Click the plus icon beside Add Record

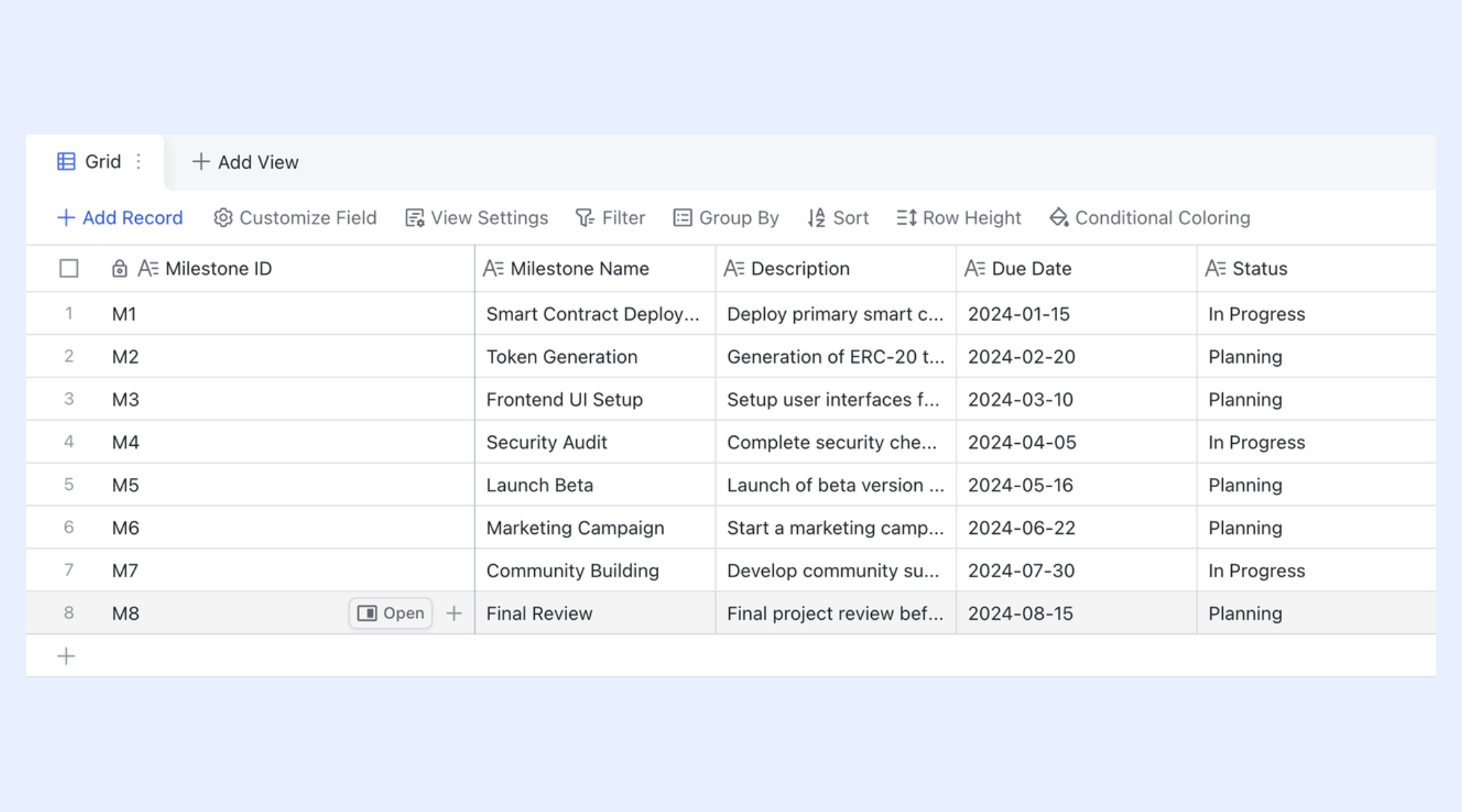tap(66, 218)
